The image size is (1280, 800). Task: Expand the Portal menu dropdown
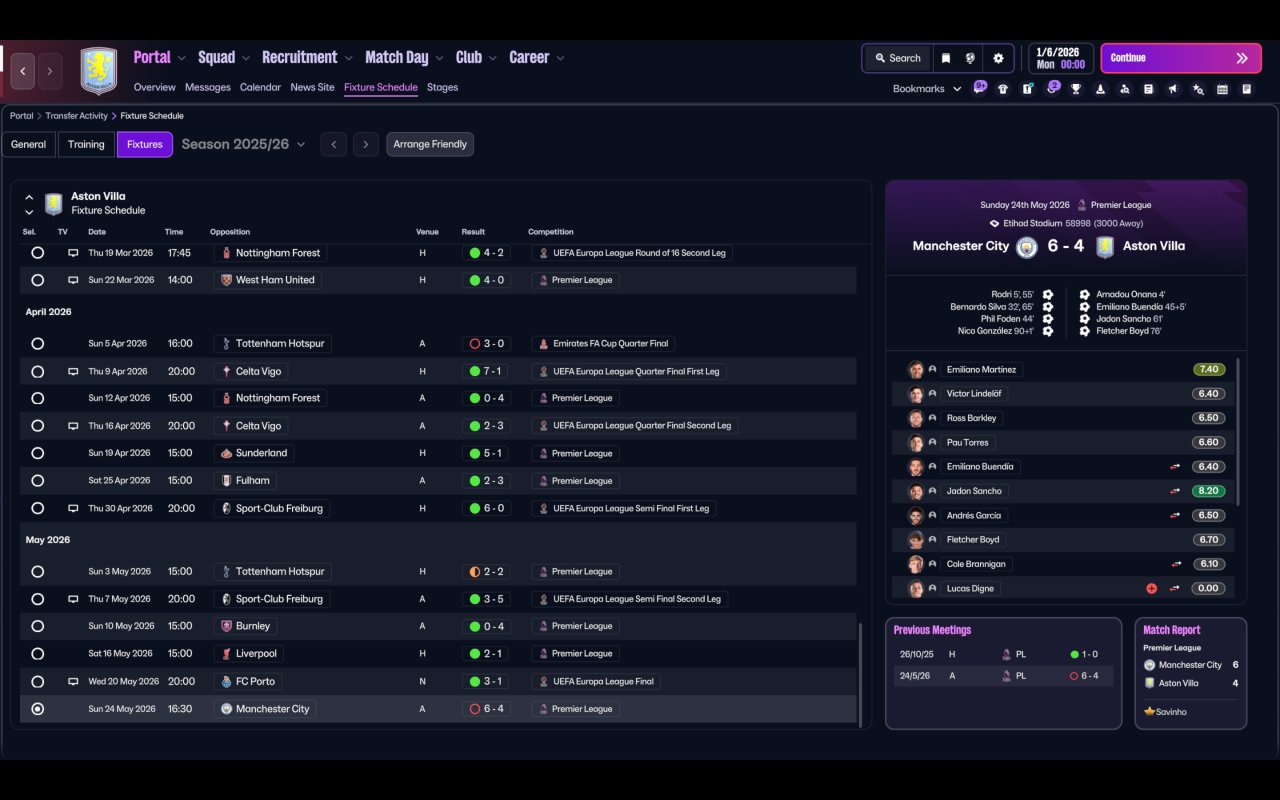[181, 58]
